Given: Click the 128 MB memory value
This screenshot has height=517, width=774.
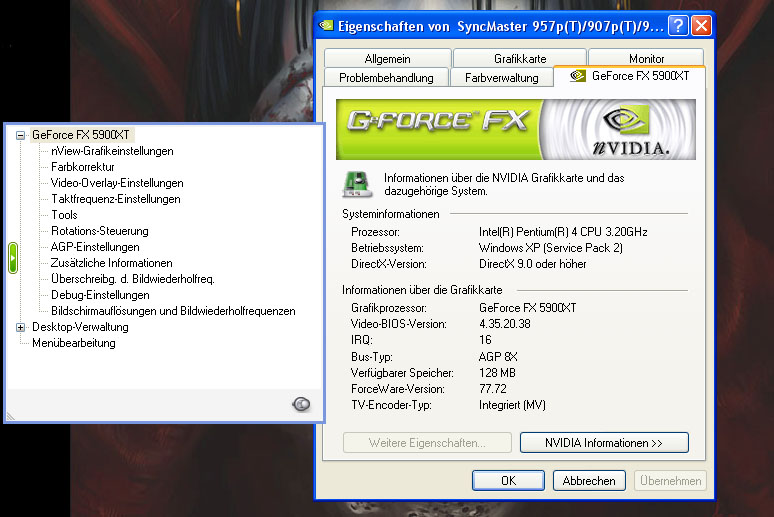Looking at the screenshot, I should tap(497, 373).
